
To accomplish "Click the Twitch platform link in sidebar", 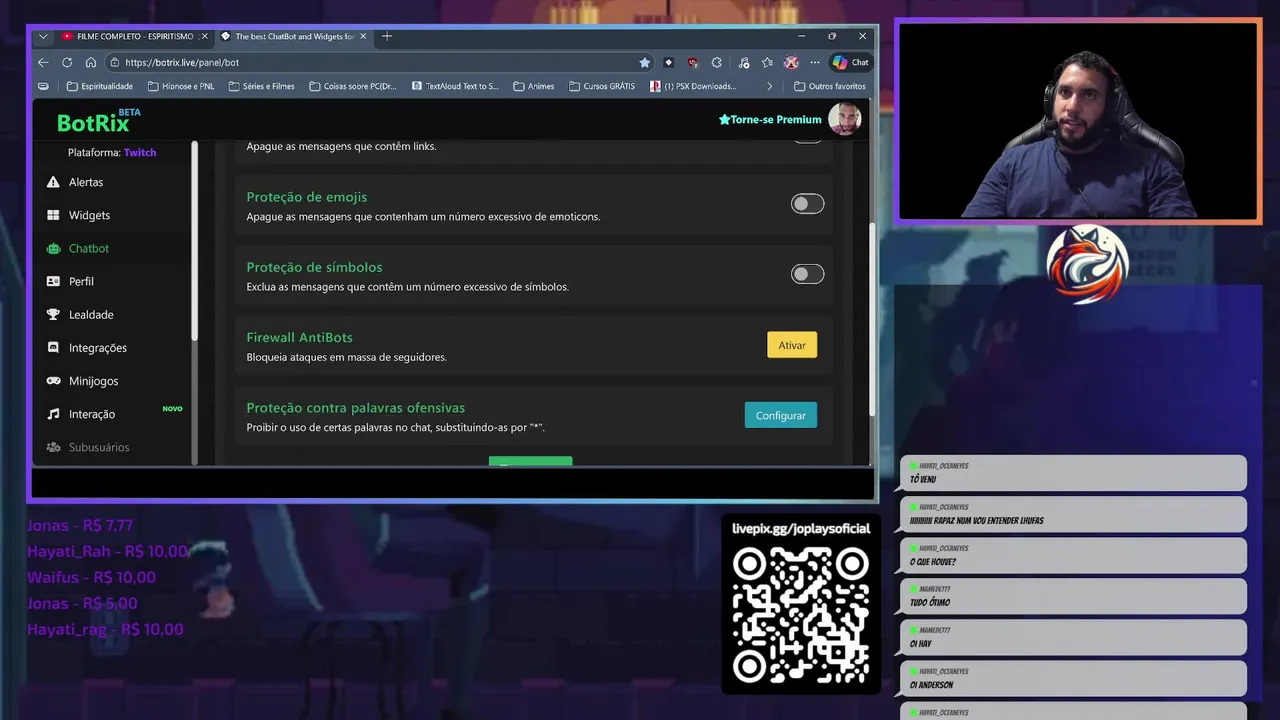I will pos(140,152).
